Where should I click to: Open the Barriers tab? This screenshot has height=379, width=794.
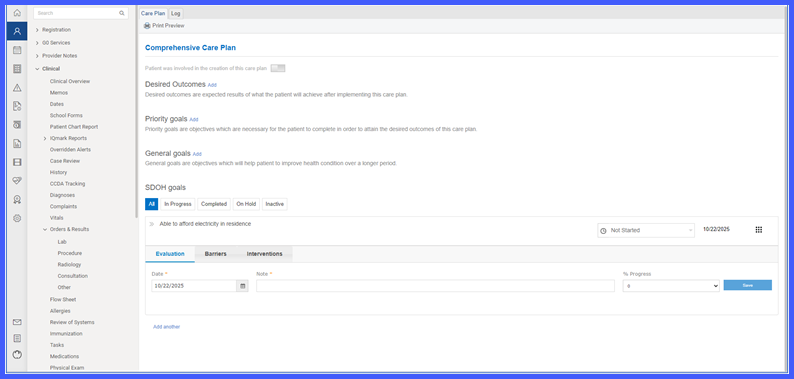tap(216, 254)
